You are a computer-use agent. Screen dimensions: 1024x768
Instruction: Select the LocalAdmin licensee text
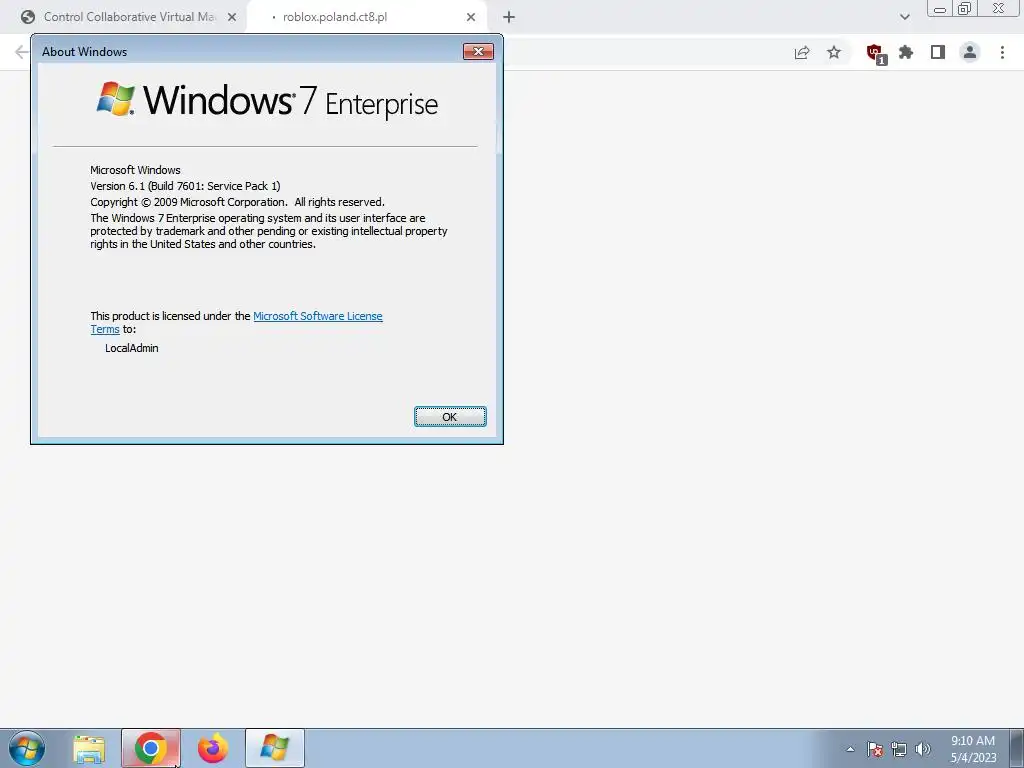tap(132, 348)
